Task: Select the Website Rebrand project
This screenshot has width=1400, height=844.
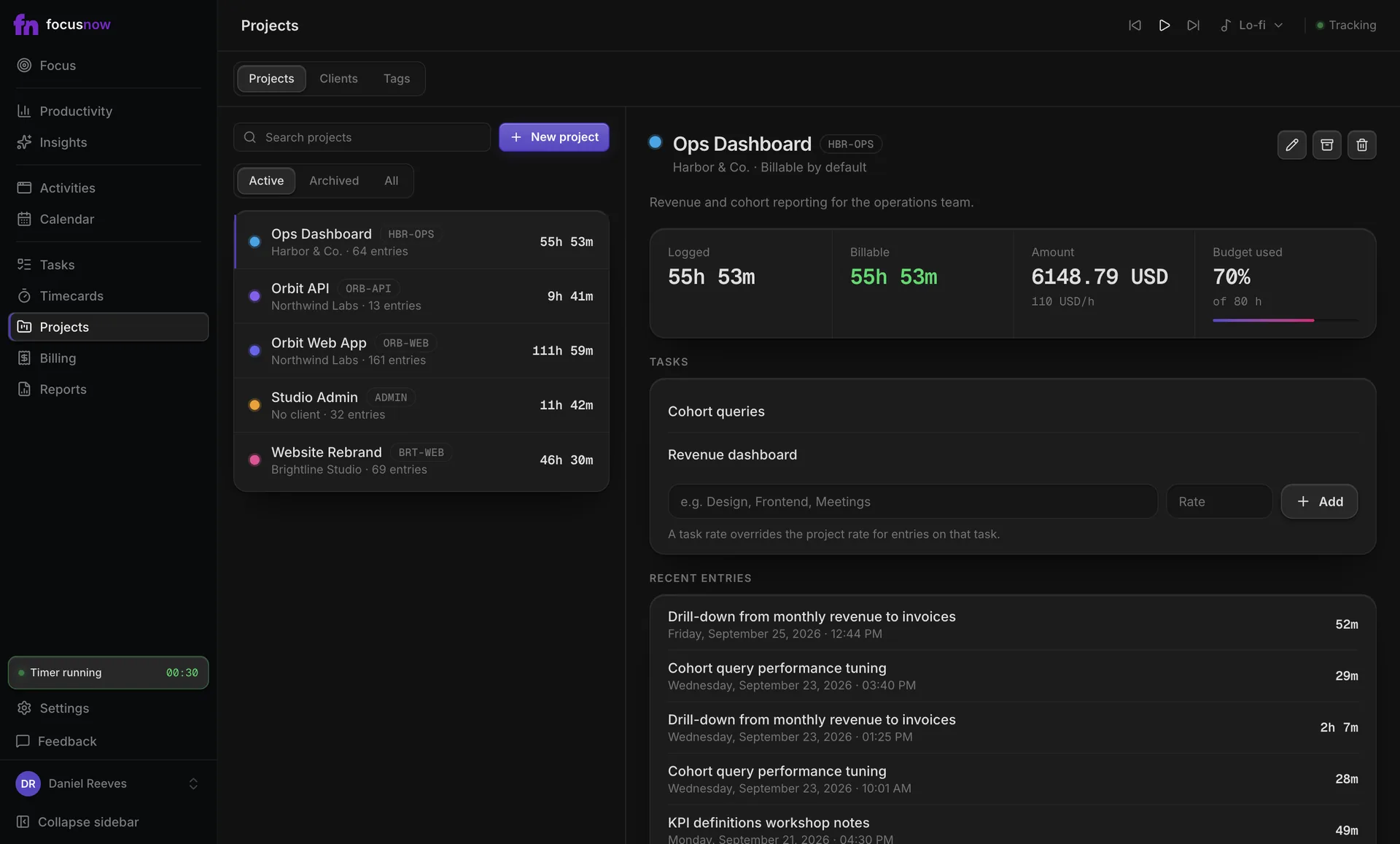Action: [421, 461]
